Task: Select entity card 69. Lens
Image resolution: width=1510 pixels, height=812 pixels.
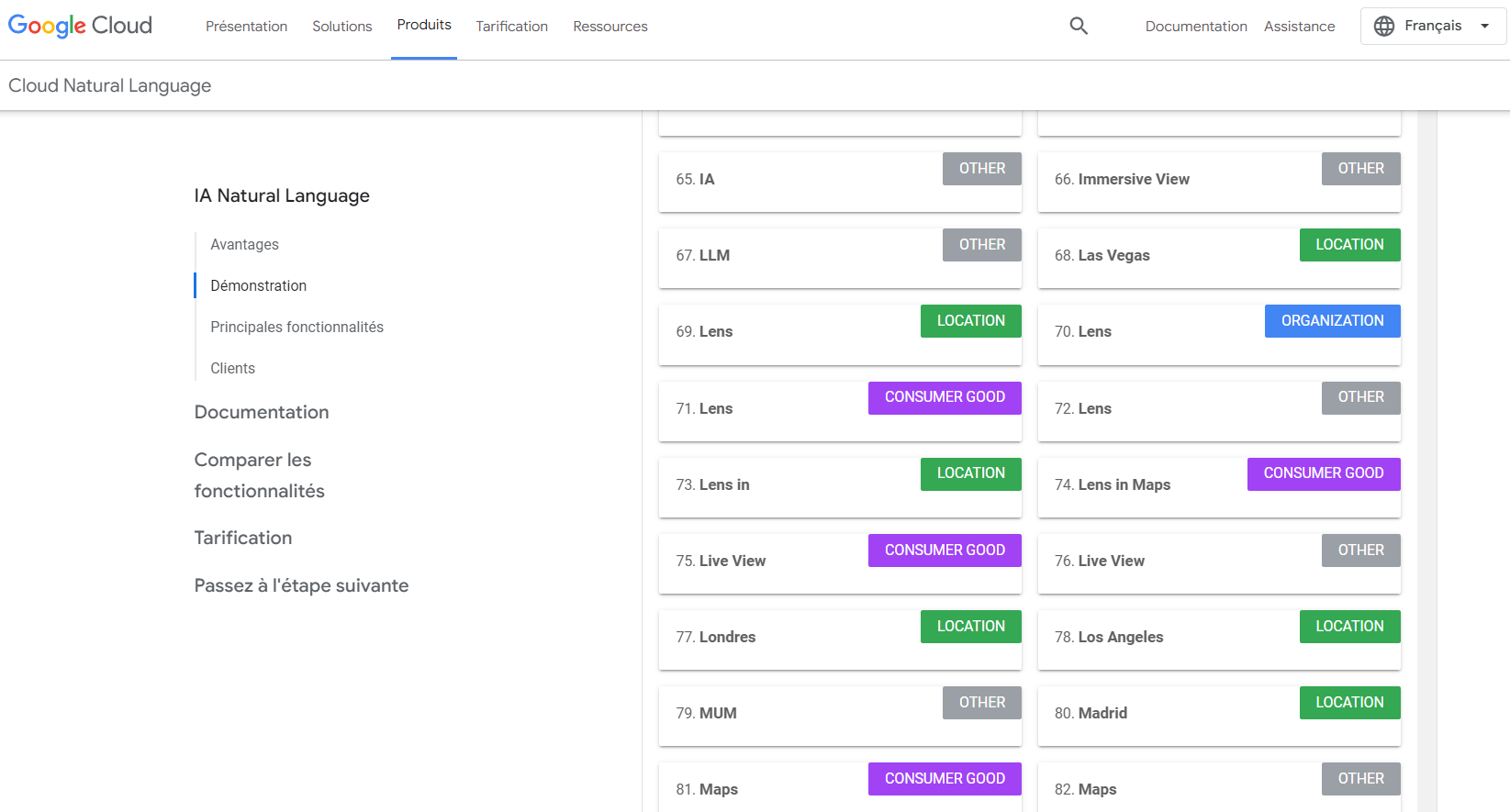Action: coord(840,334)
